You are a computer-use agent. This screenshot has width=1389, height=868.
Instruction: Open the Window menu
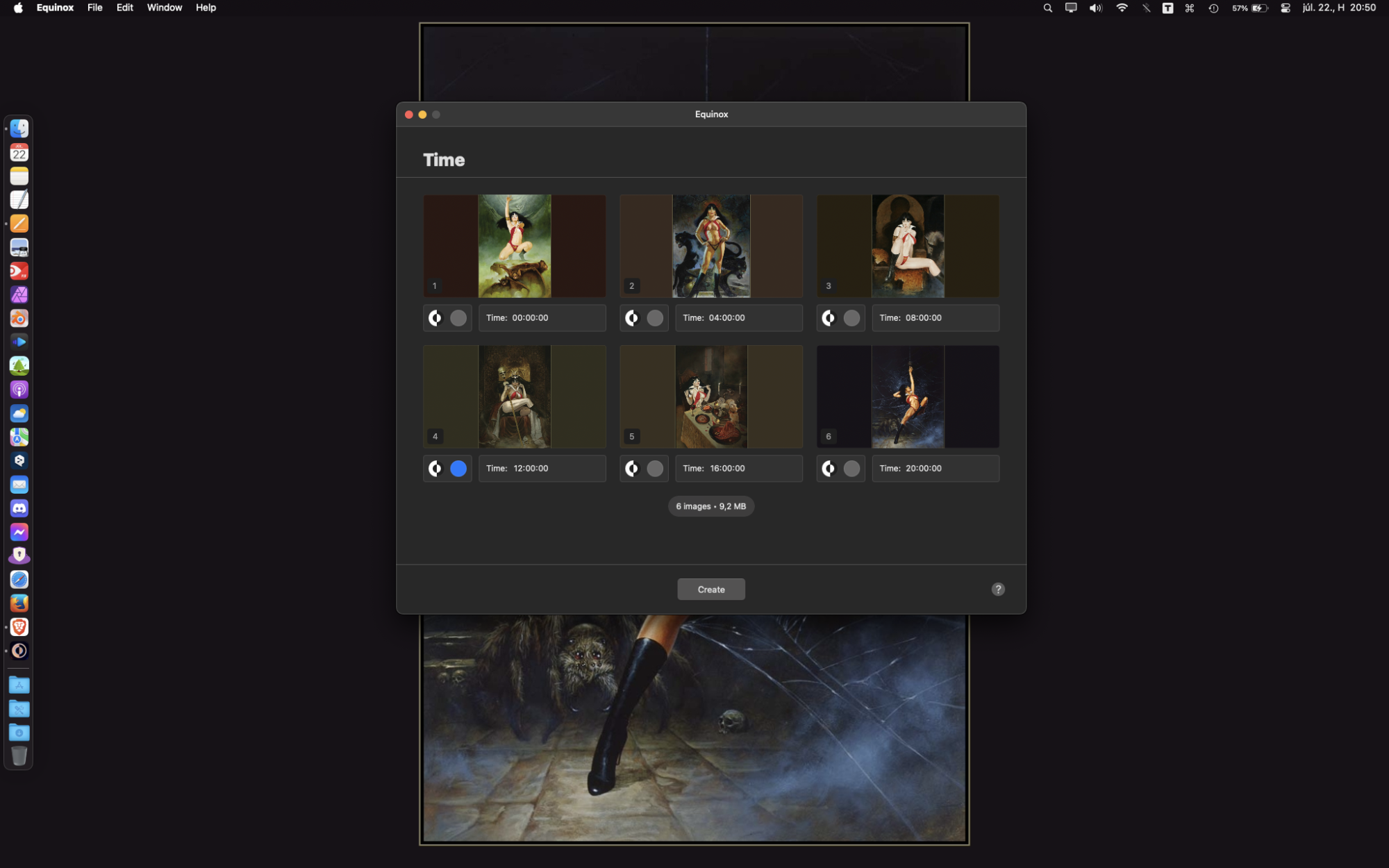(x=164, y=8)
